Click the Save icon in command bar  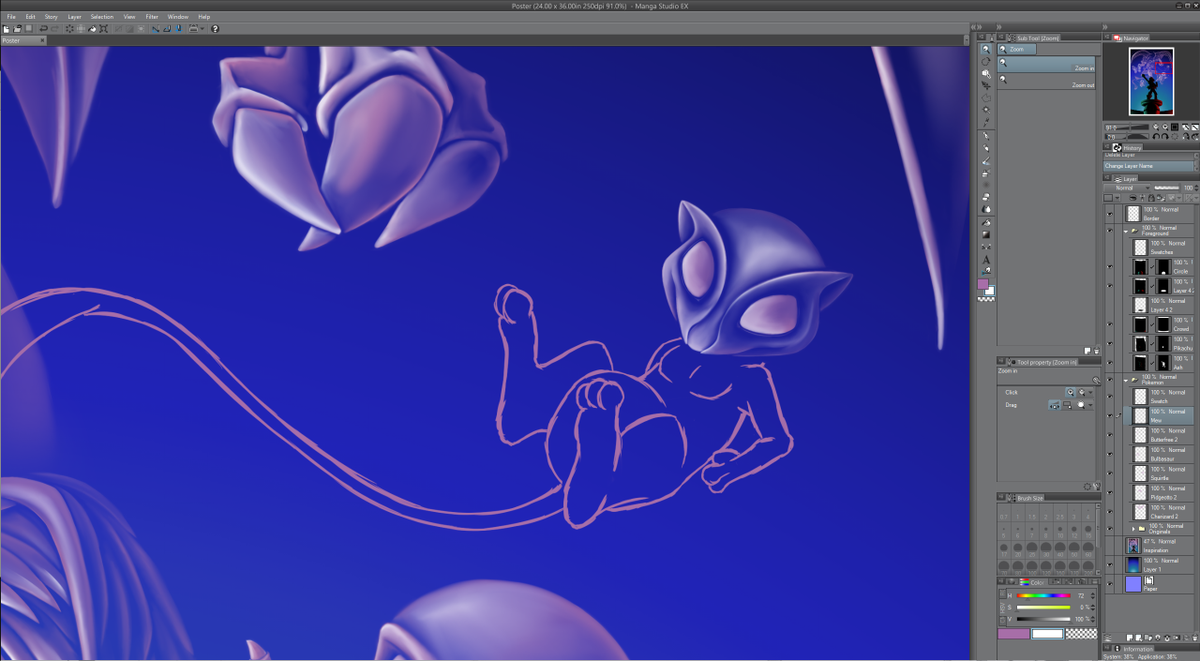29,29
